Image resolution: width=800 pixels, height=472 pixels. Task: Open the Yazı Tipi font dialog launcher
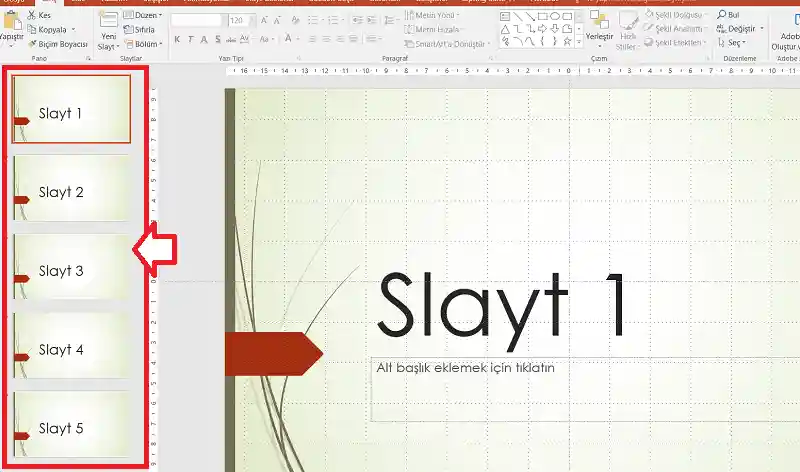[298, 59]
